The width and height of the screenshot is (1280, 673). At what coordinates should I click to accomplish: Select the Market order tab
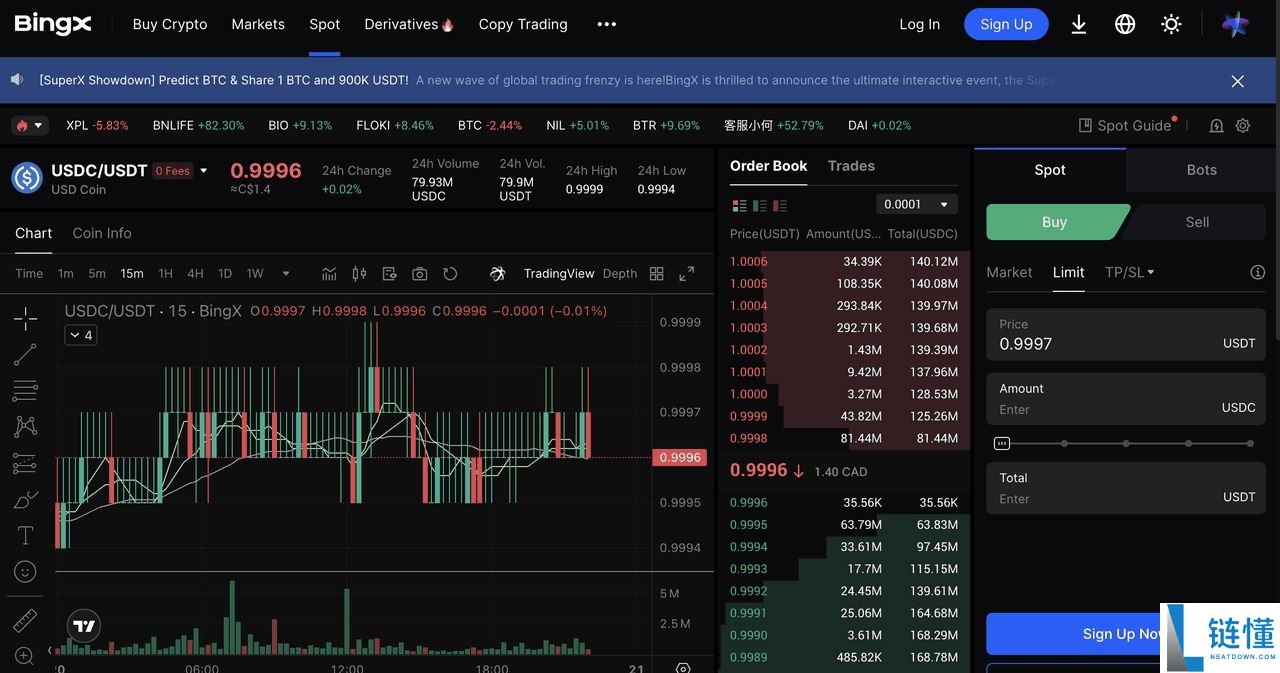coord(1009,272)
